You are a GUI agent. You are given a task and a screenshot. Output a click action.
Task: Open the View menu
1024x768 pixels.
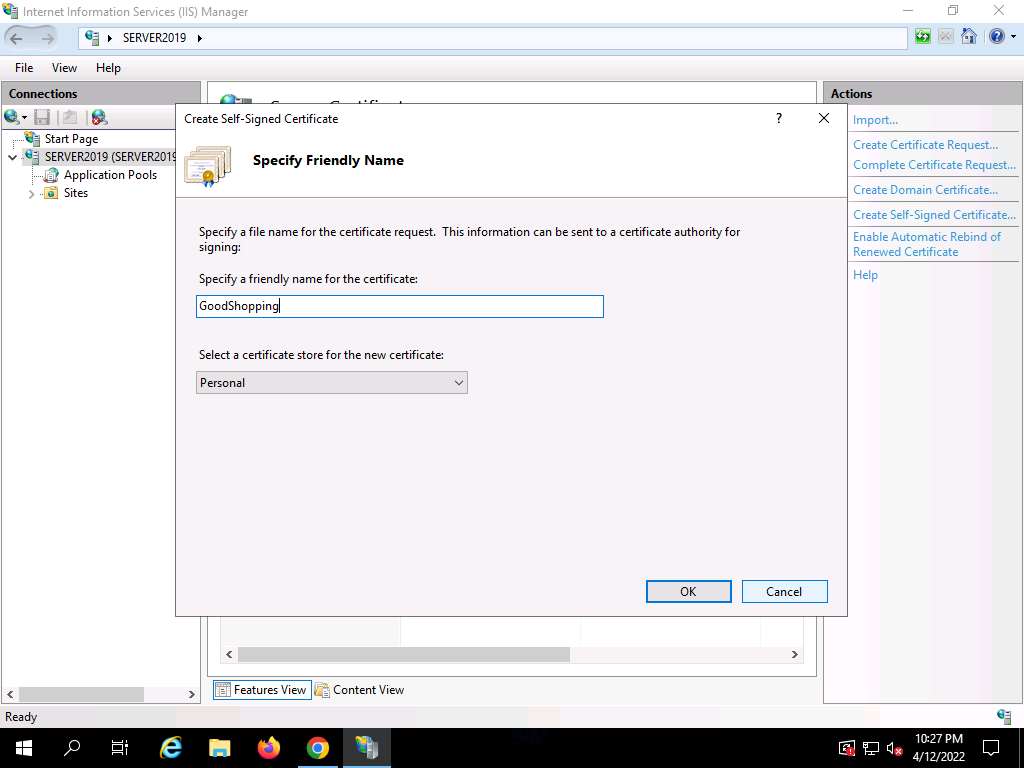point(64,68)
